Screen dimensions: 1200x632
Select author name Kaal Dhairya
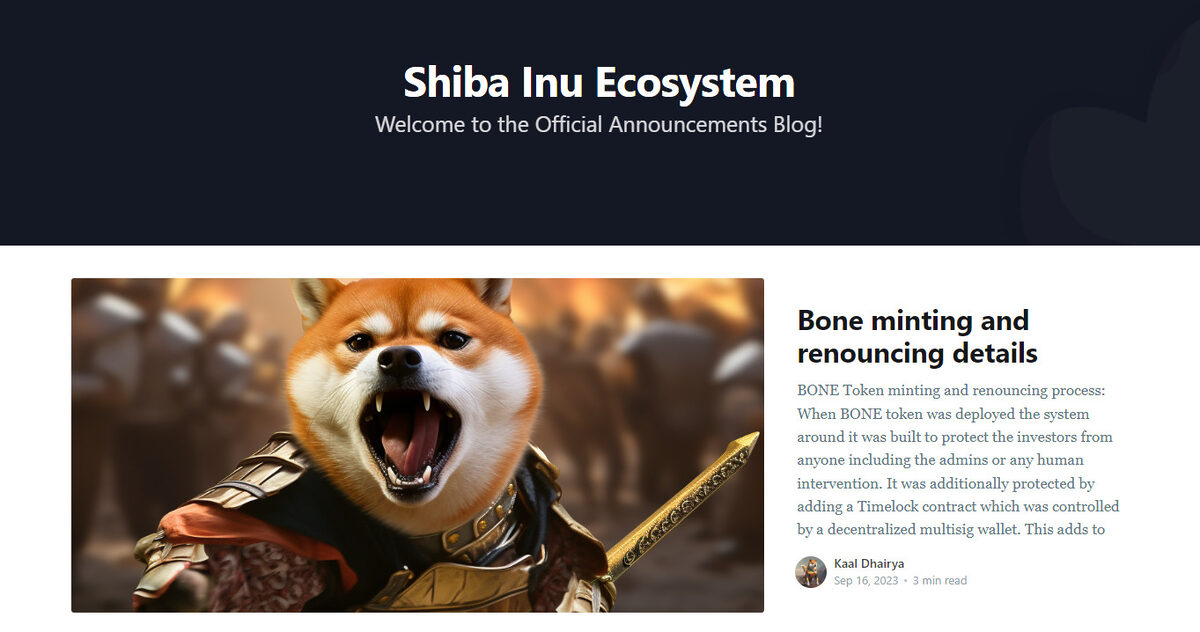[869, 564]
